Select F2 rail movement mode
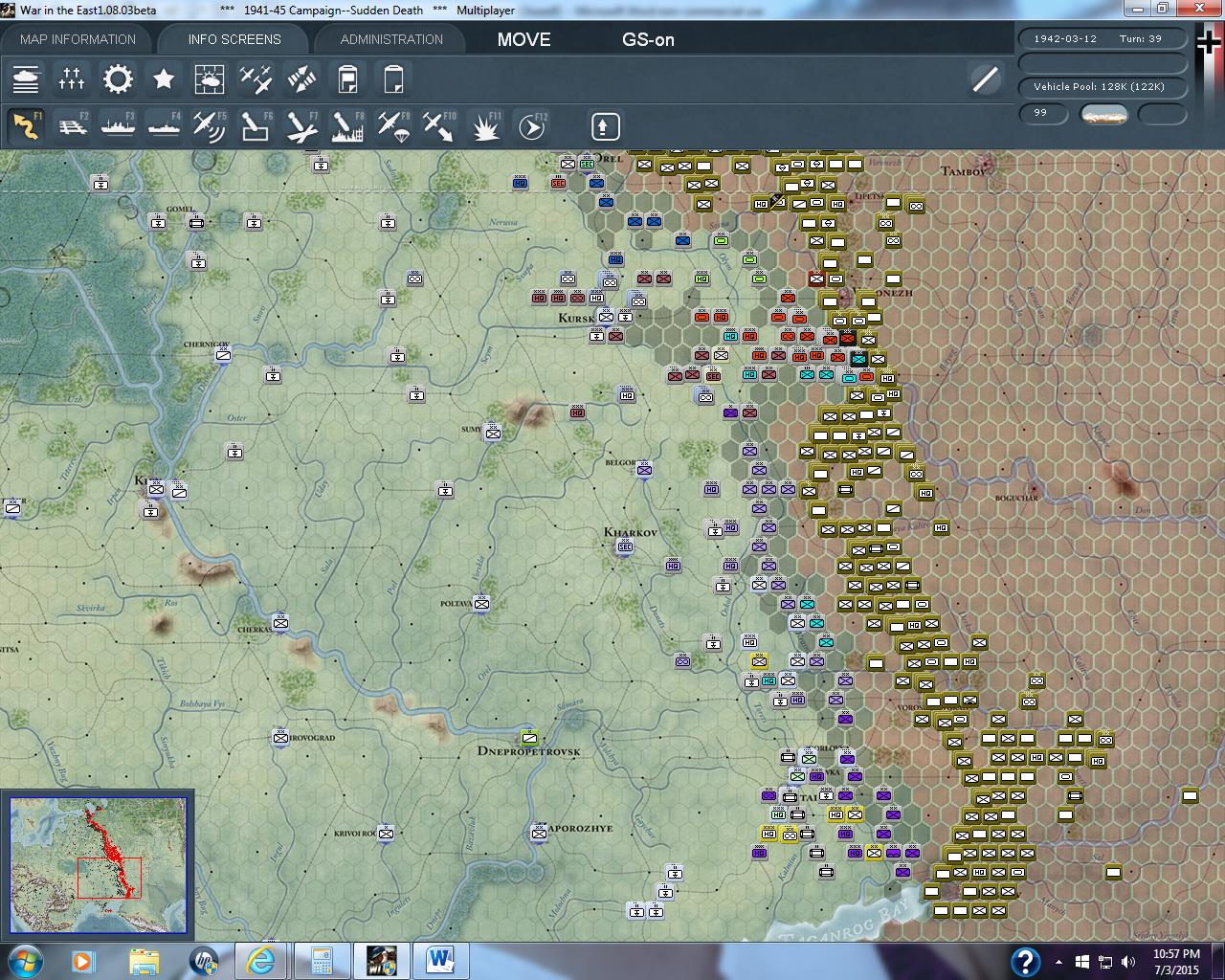 [x=73, y=125]
